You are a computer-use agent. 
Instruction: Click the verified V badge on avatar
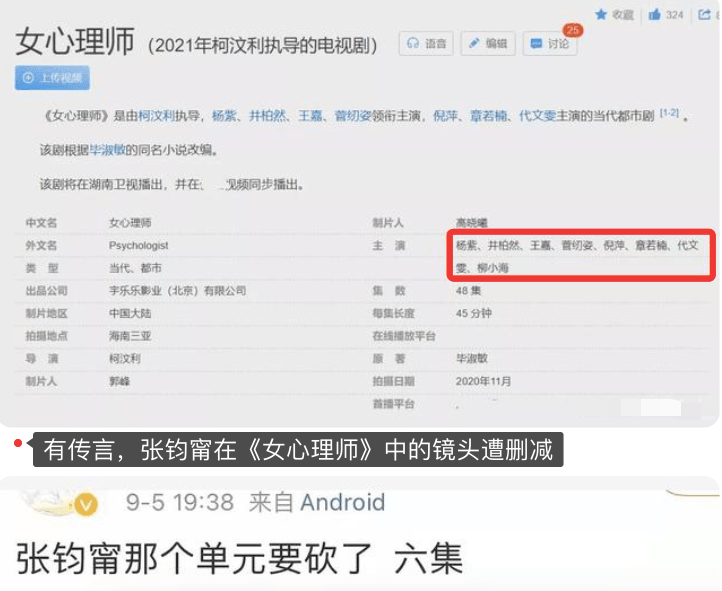point(87,504)
